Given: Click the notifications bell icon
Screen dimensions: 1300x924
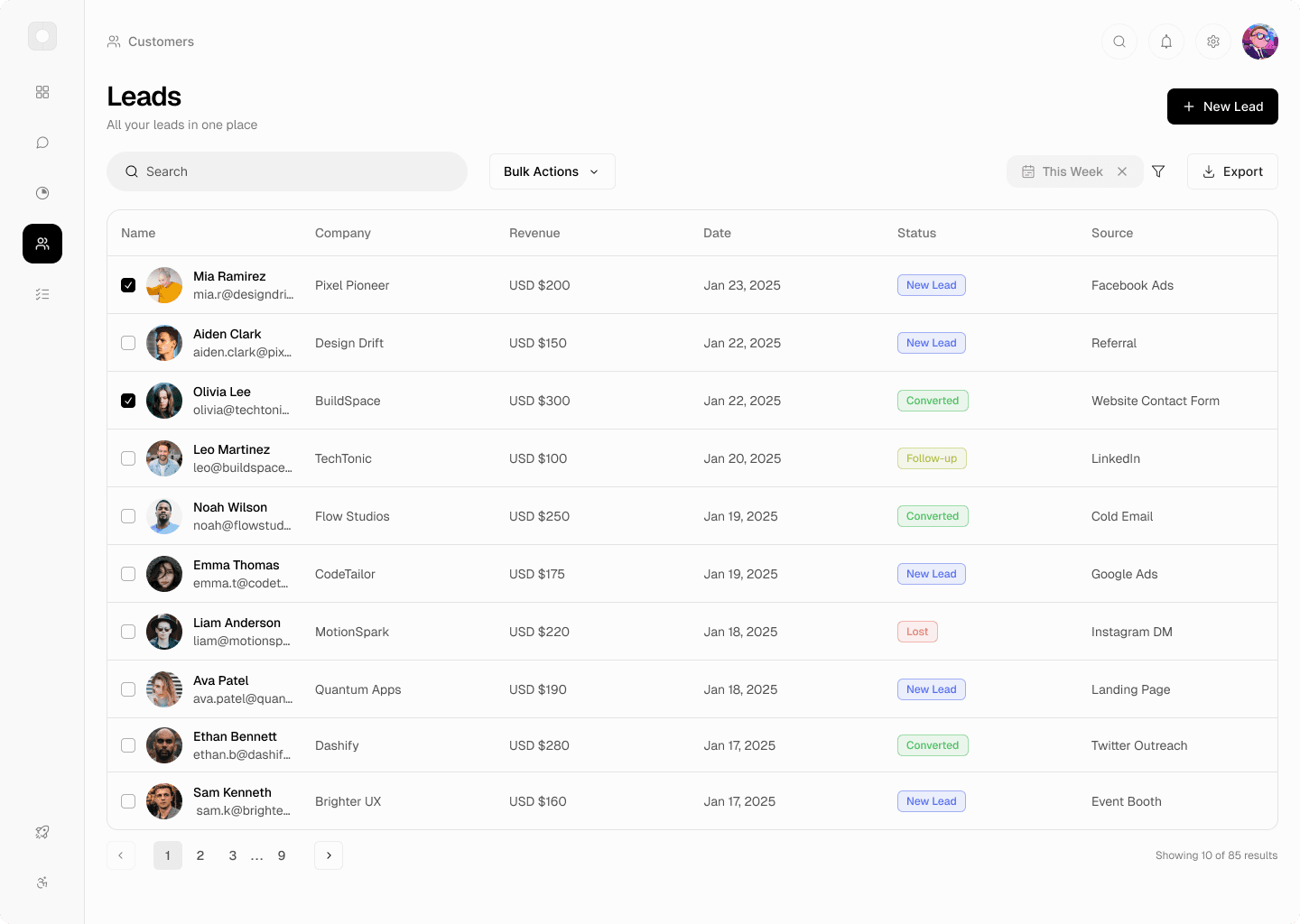Looking at the screenshot, I should [x=1166, y=42].
